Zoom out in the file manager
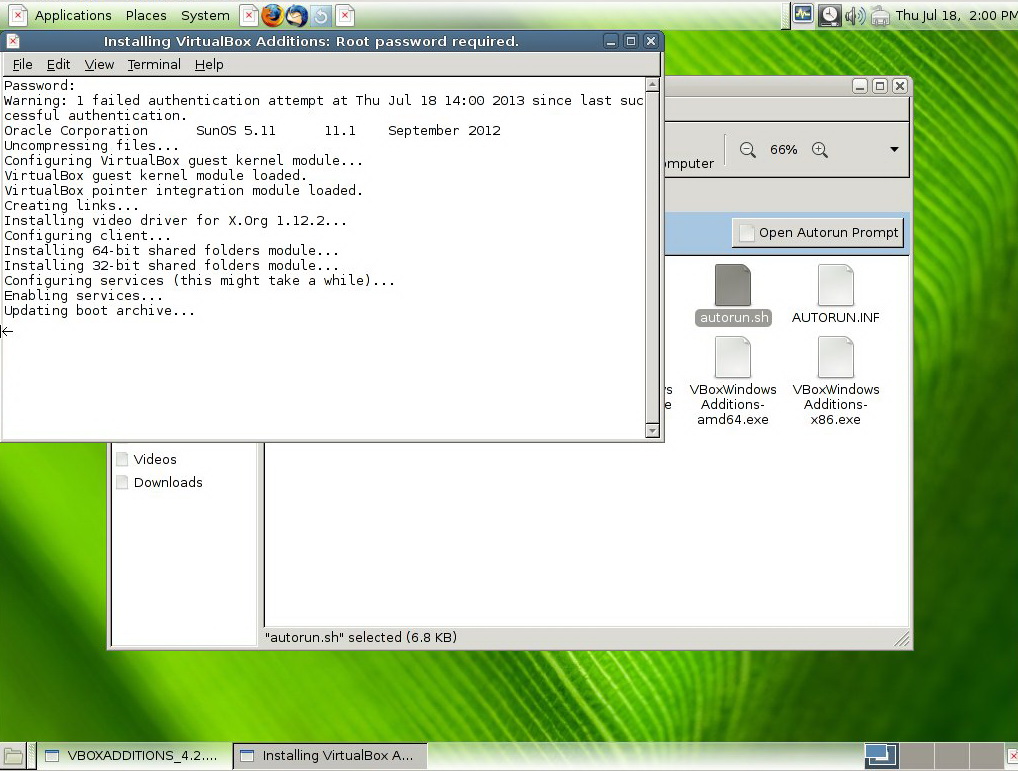The height and width of the screenshot is (771, 1018). [748, 150]
